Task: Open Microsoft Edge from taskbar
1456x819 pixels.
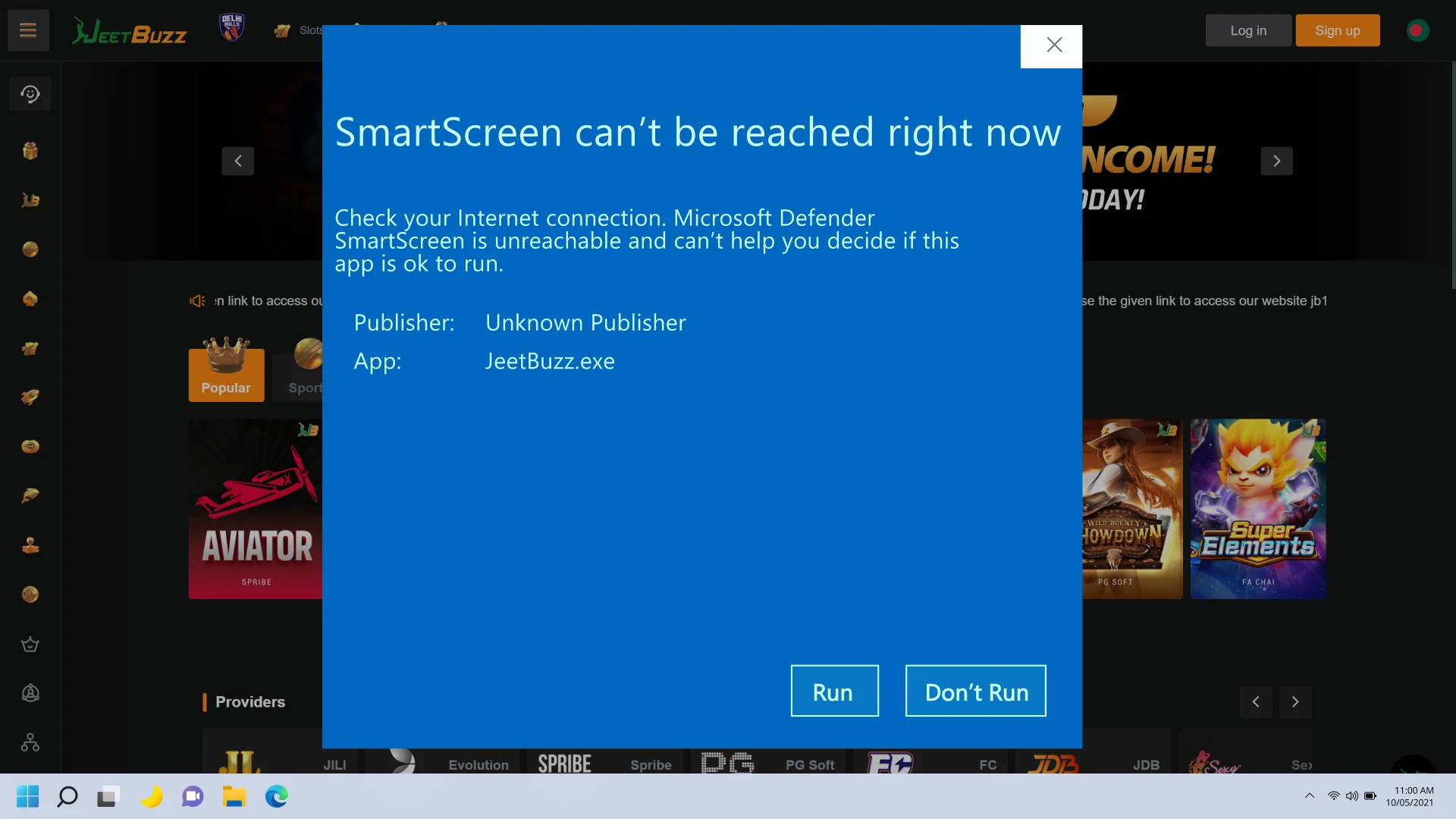Action: click(277, 796)
